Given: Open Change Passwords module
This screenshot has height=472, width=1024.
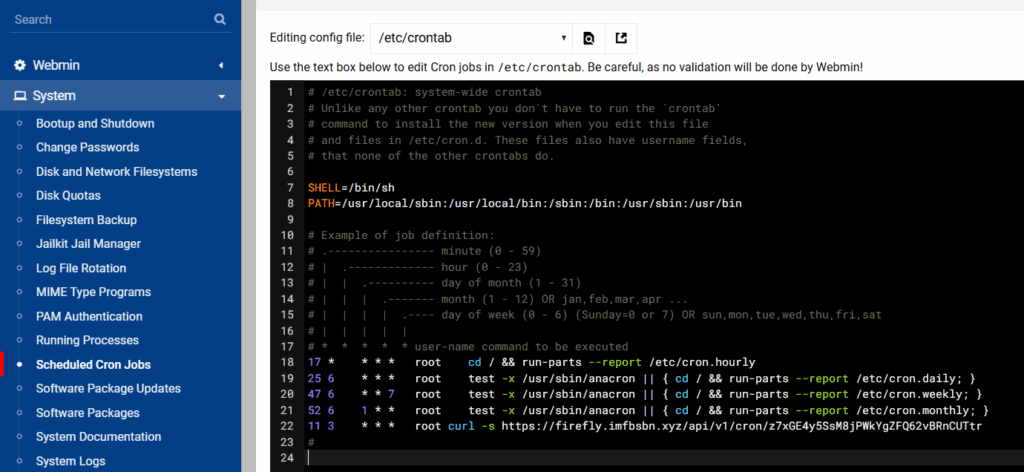Looking at the screenshot, I should pyautogui.click(x=87, y=147).
